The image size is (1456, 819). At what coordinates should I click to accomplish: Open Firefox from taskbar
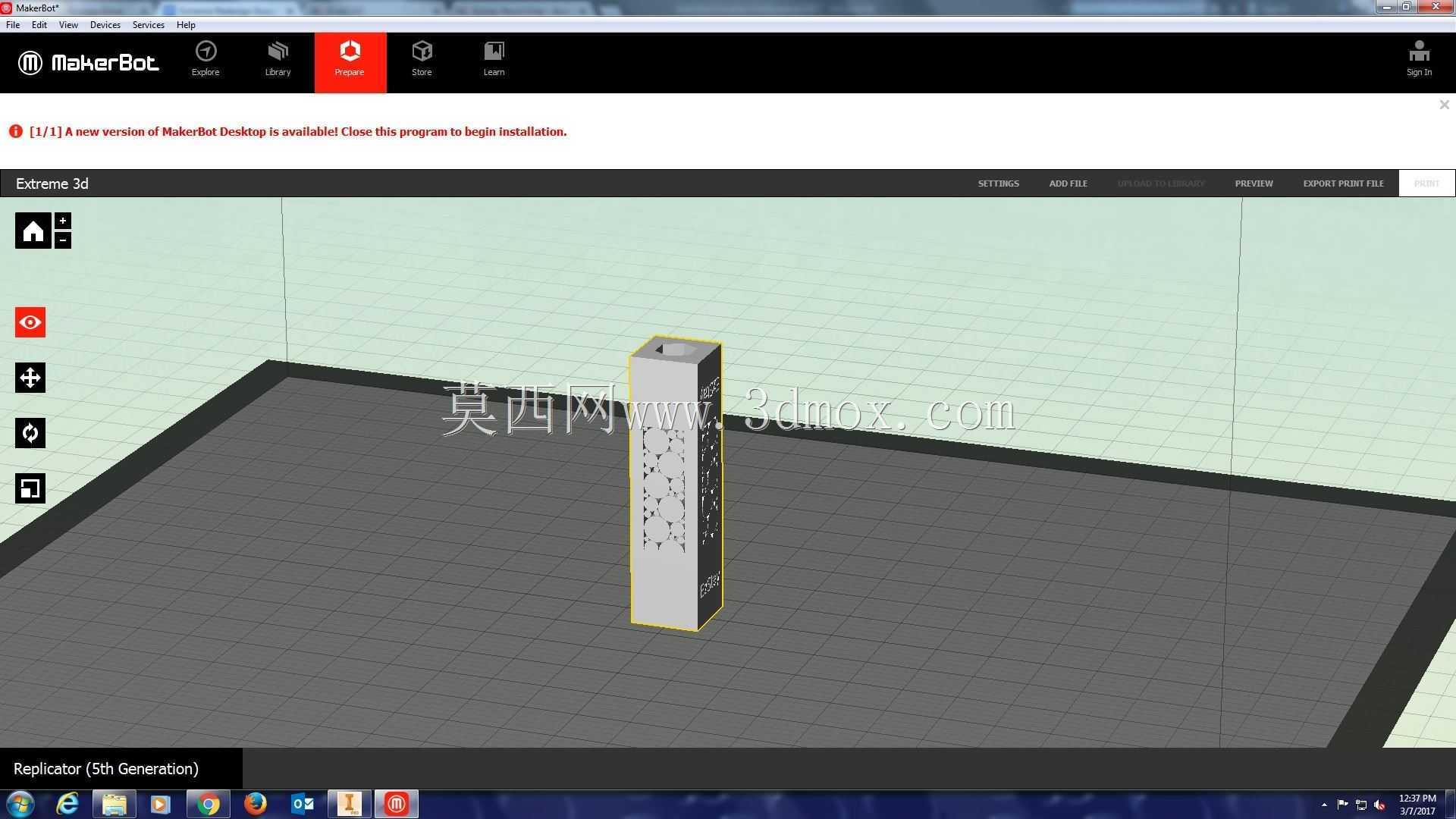(x=256, y=804)
